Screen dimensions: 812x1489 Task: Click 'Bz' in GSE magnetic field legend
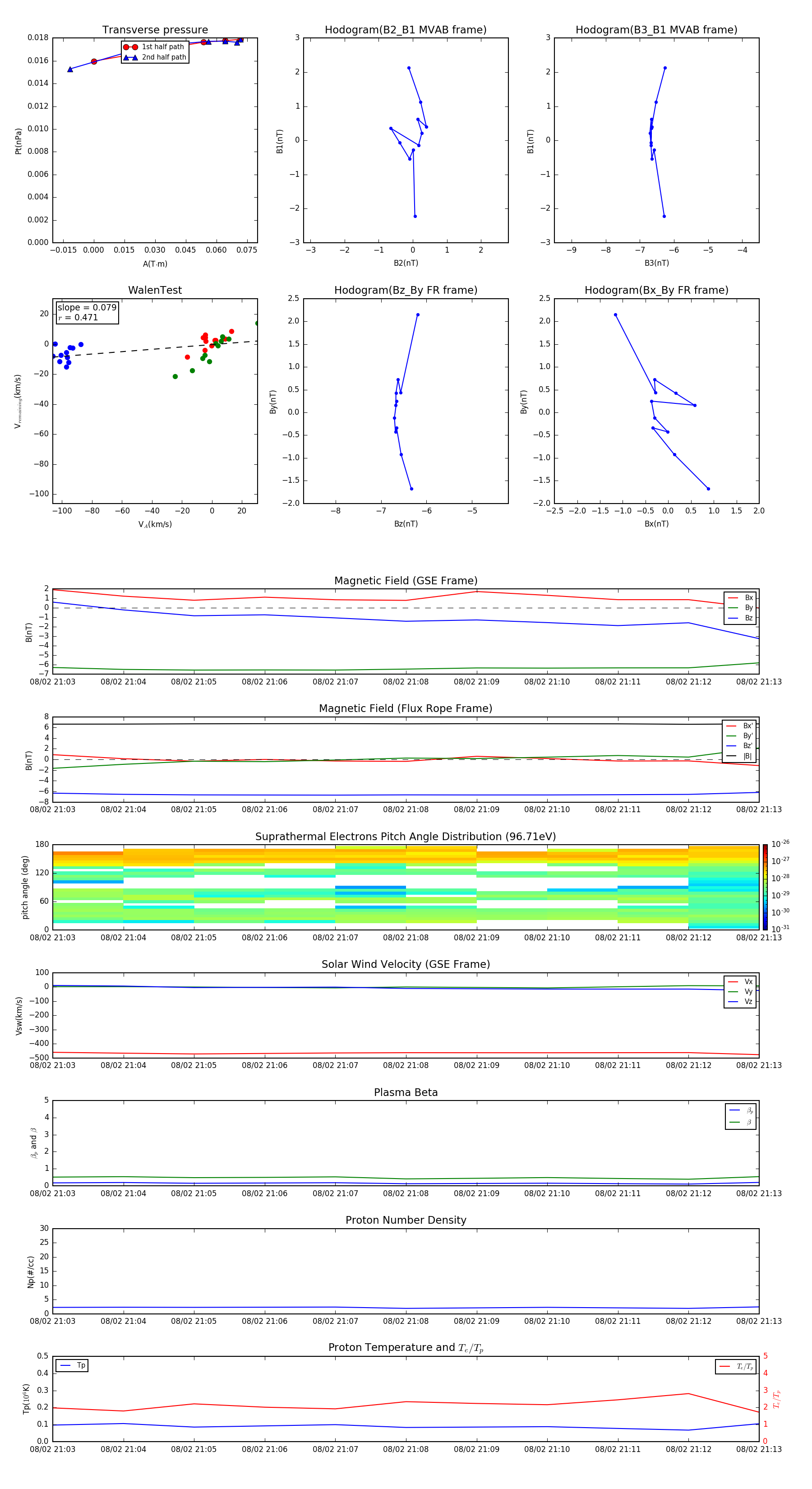[x=741, y=618]
